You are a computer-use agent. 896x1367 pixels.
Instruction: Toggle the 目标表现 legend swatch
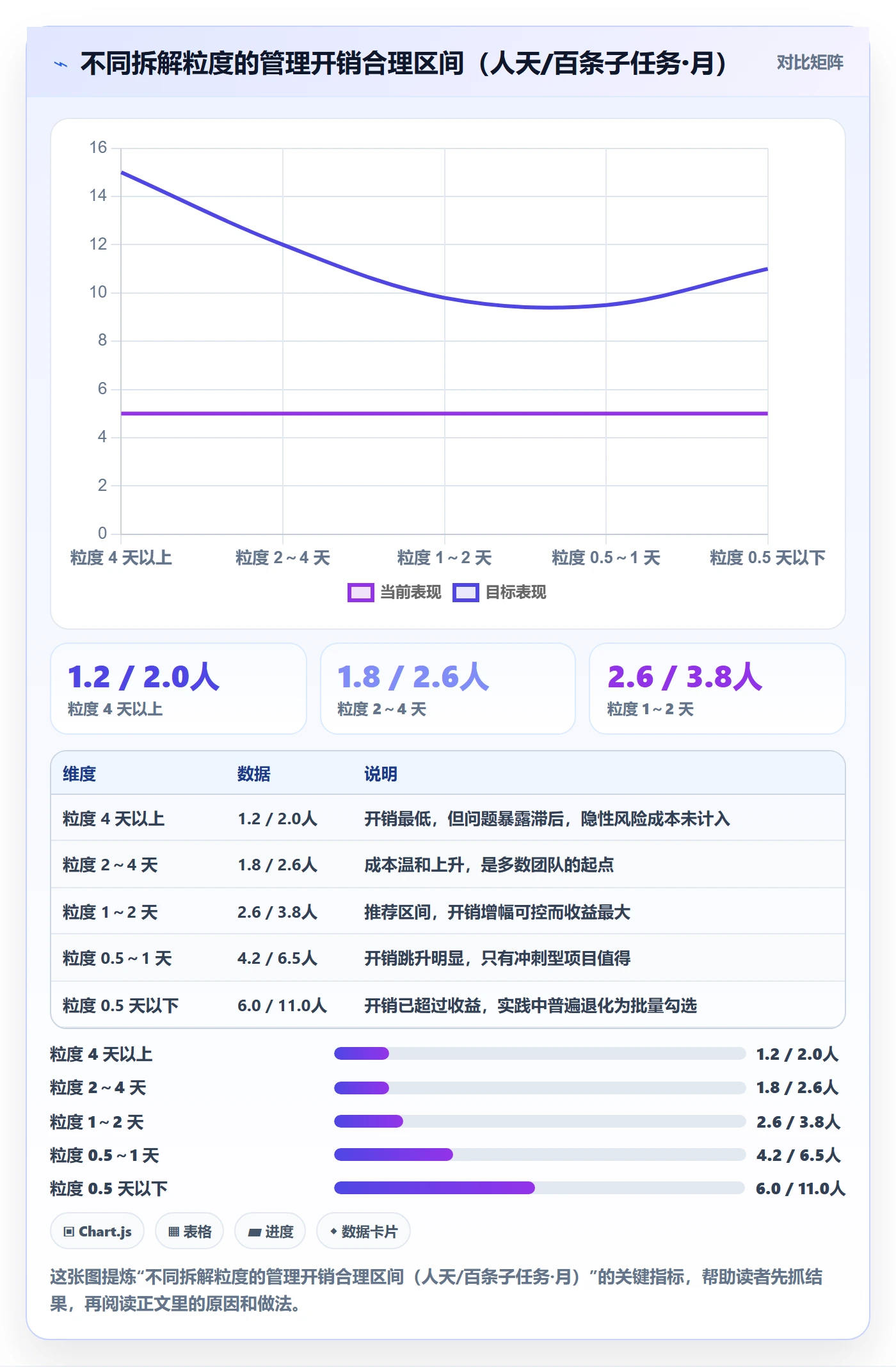click(x=465, y=593)
